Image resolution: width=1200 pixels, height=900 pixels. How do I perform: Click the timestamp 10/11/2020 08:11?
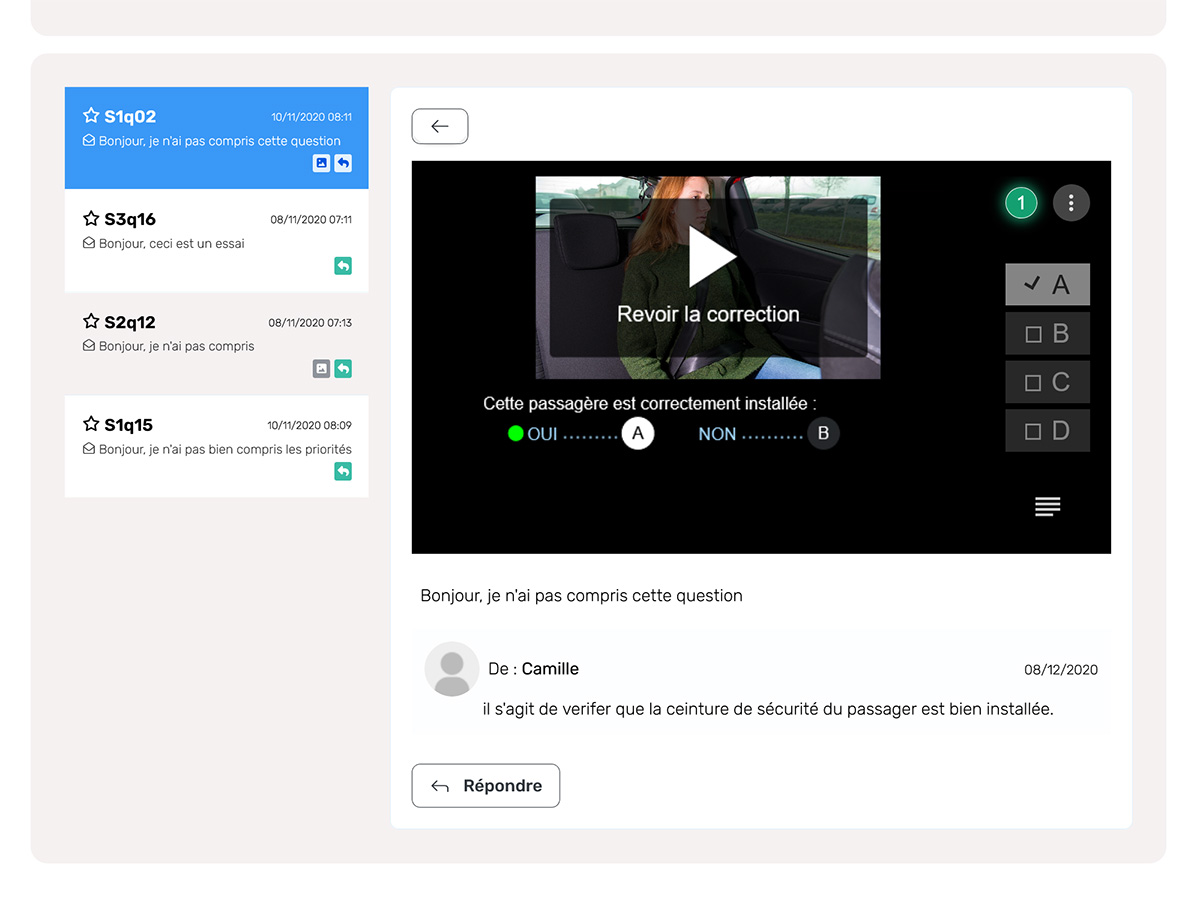312,117
